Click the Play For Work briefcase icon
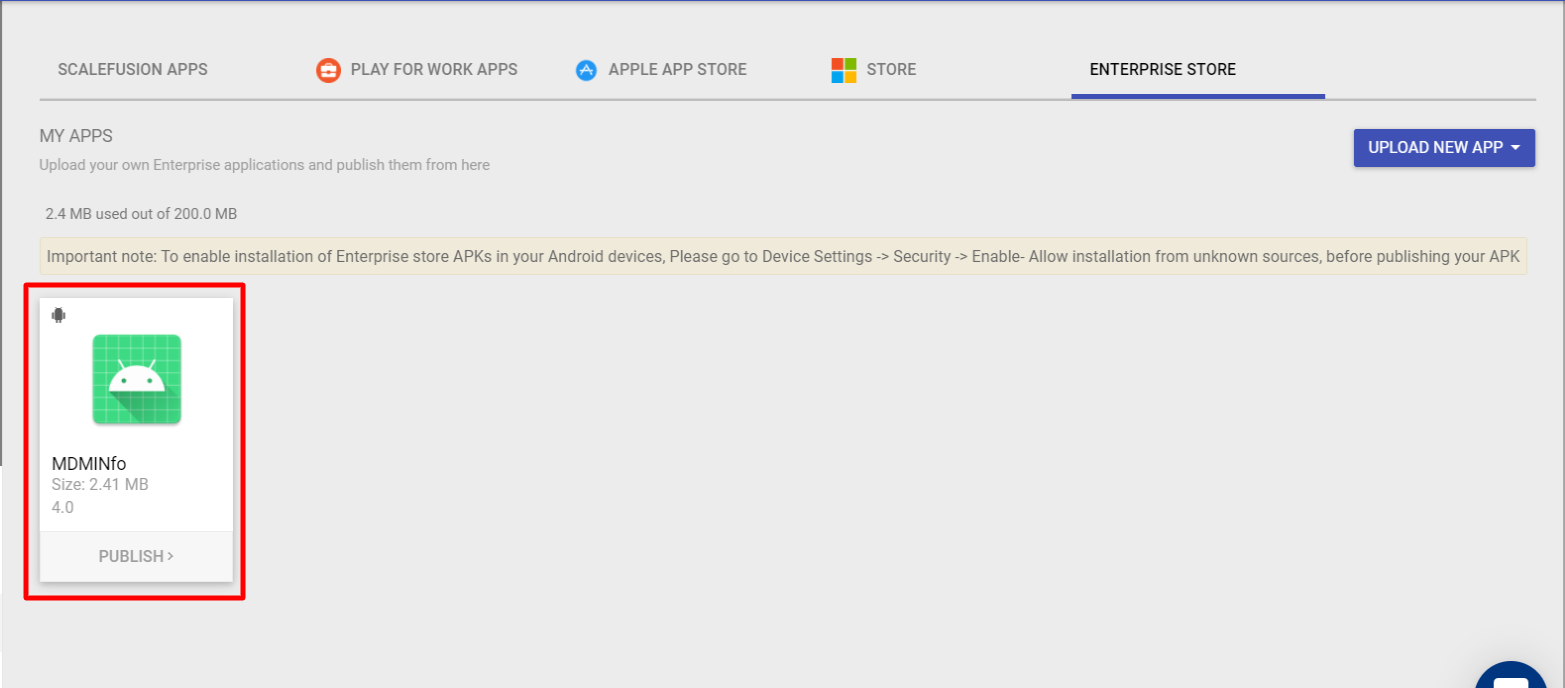The image size is (1565, 688). tap(328, 71)
